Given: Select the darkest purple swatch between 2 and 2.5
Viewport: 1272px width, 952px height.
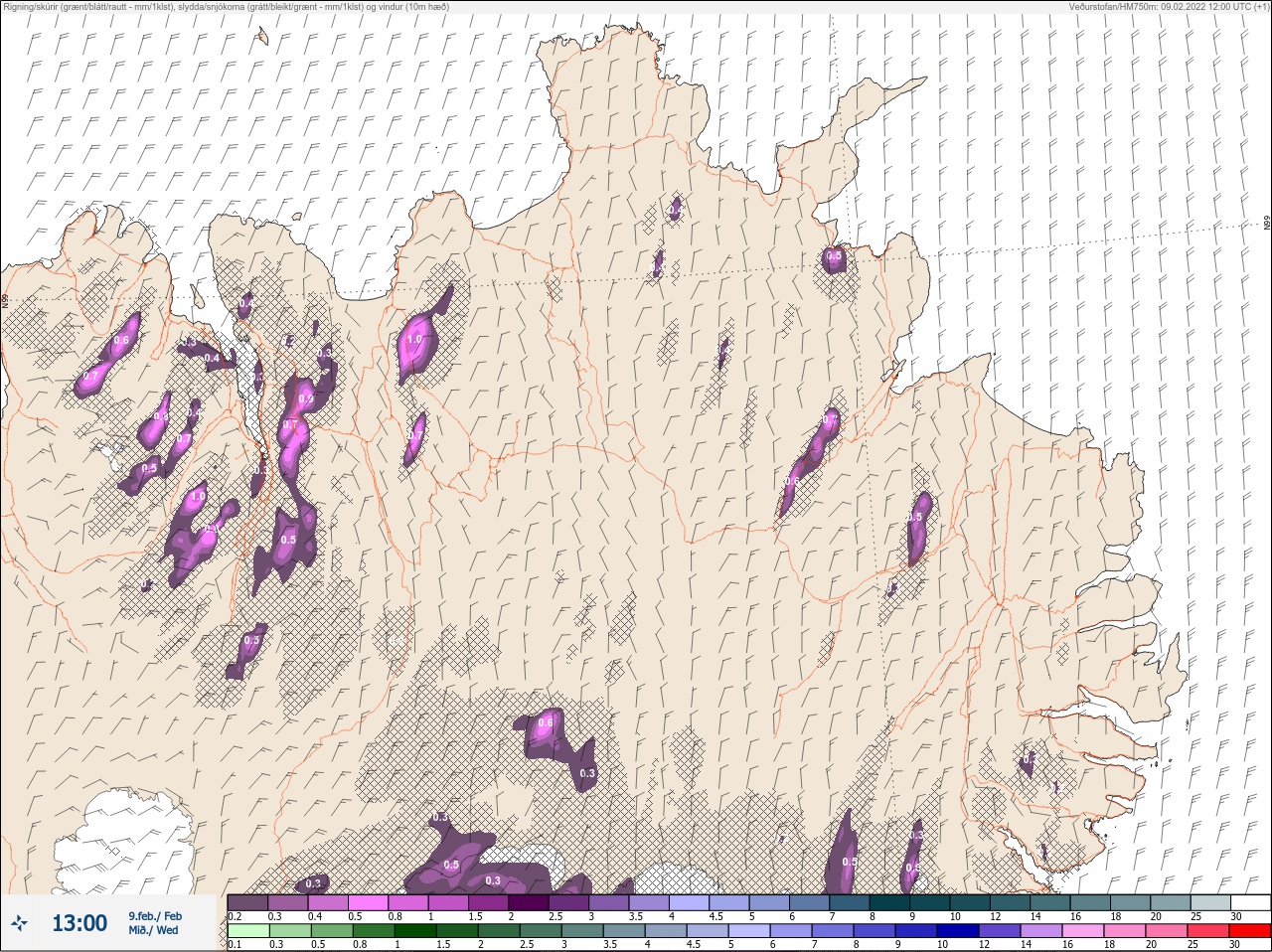Looking at the screenshot, I should 529,902.
